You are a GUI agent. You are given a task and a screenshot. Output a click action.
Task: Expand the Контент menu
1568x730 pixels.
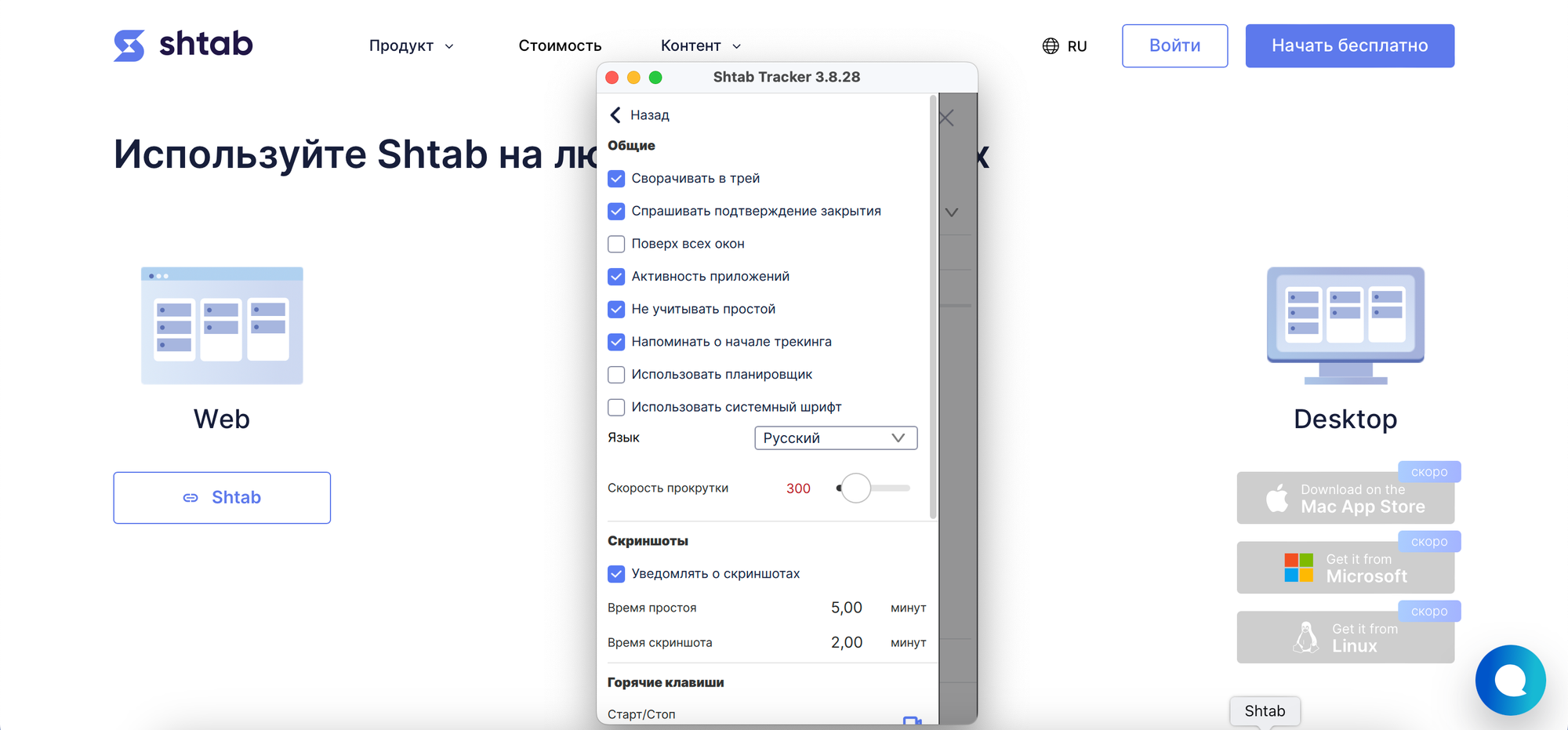point(701,46)
